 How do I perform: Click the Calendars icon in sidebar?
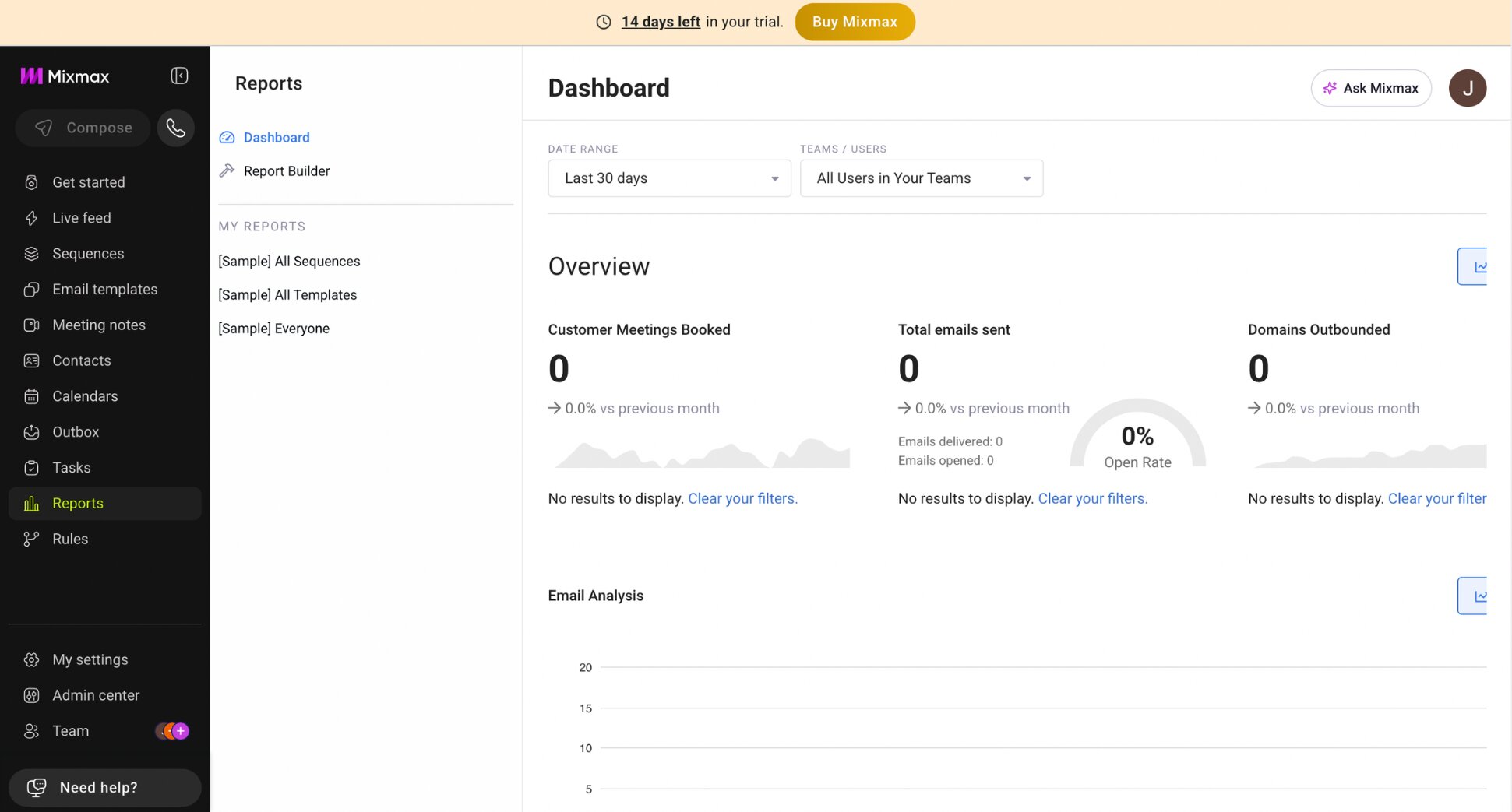click(31, 396)
